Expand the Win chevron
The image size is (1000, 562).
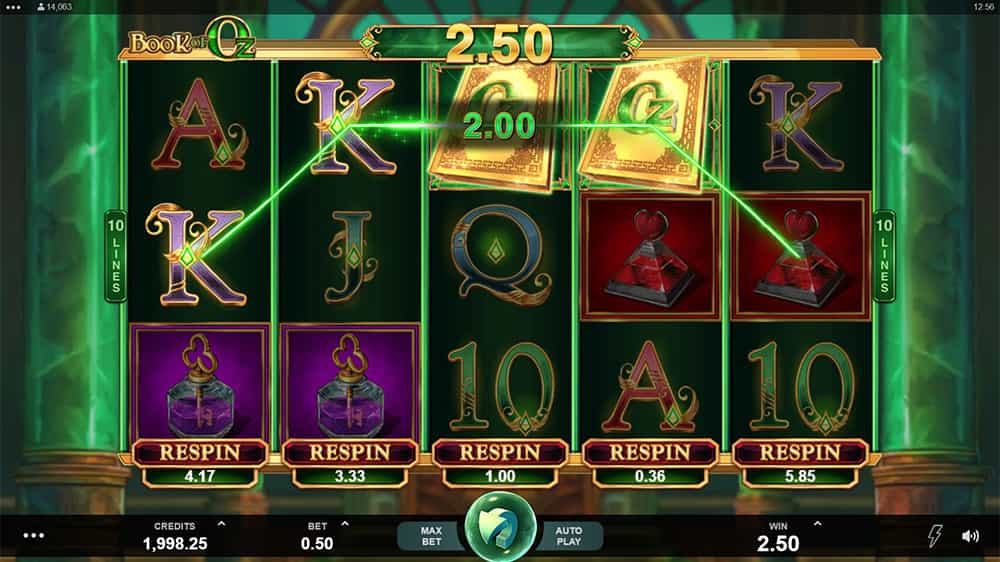pyautogui.click(x=818, y=524)
